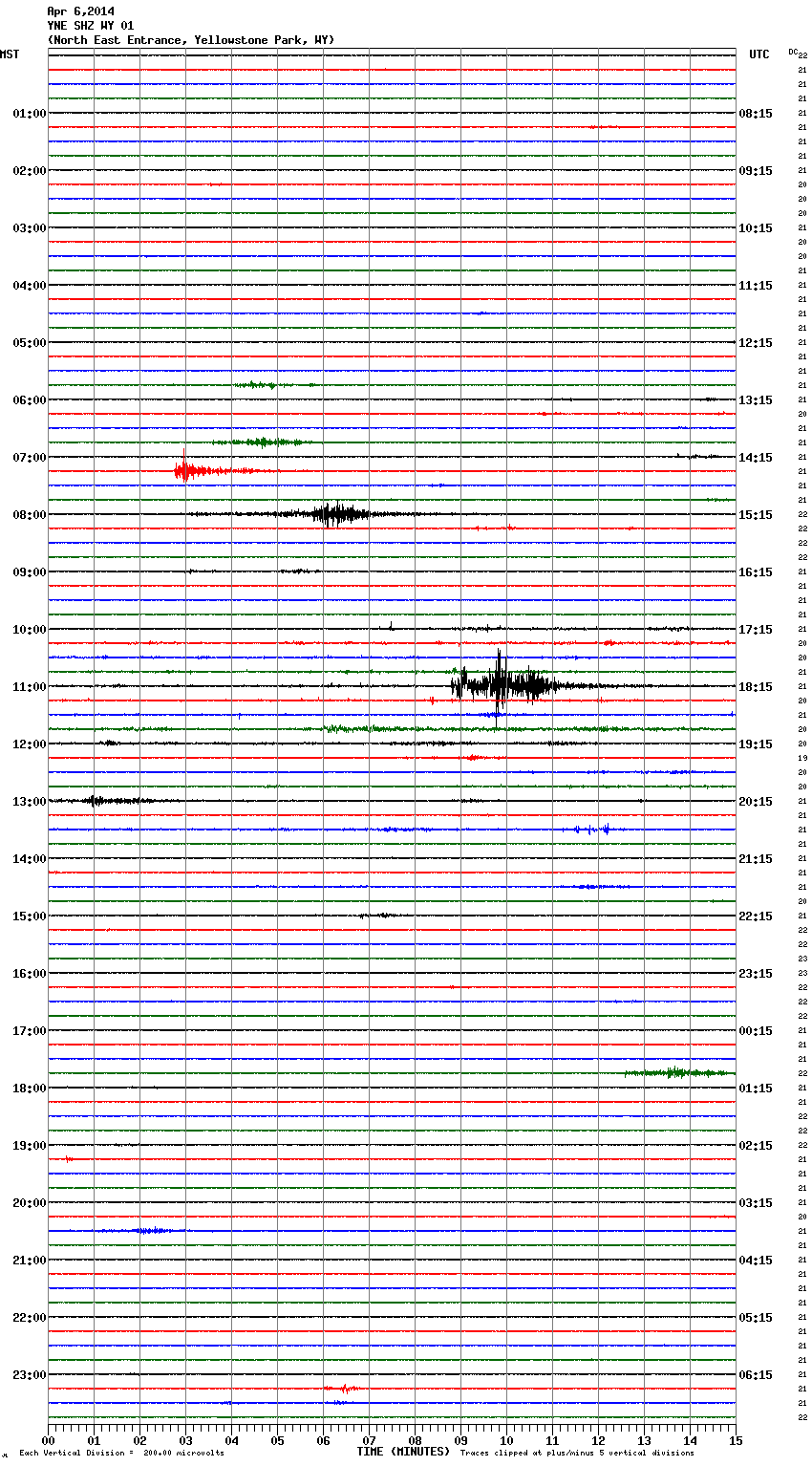Select the '09:00' MST time label
The image size is (812, 1466).
(x=30, y=572)
